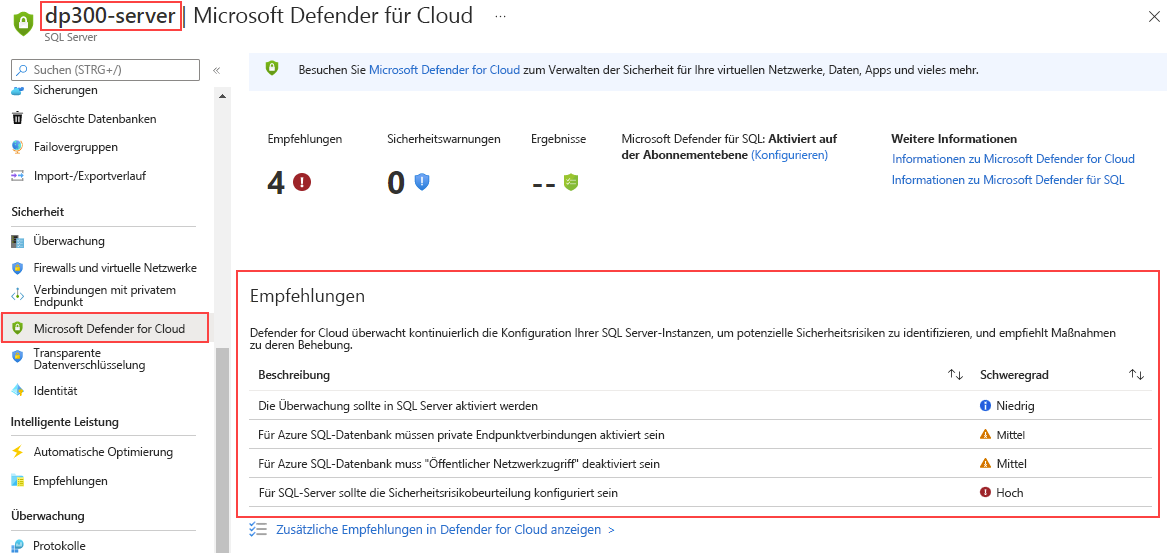The image size is (1167, 553).
Task: Open Sicherheitsrisikobeurteilung konfiguriert recommendation
Action: tap(438, 493)
